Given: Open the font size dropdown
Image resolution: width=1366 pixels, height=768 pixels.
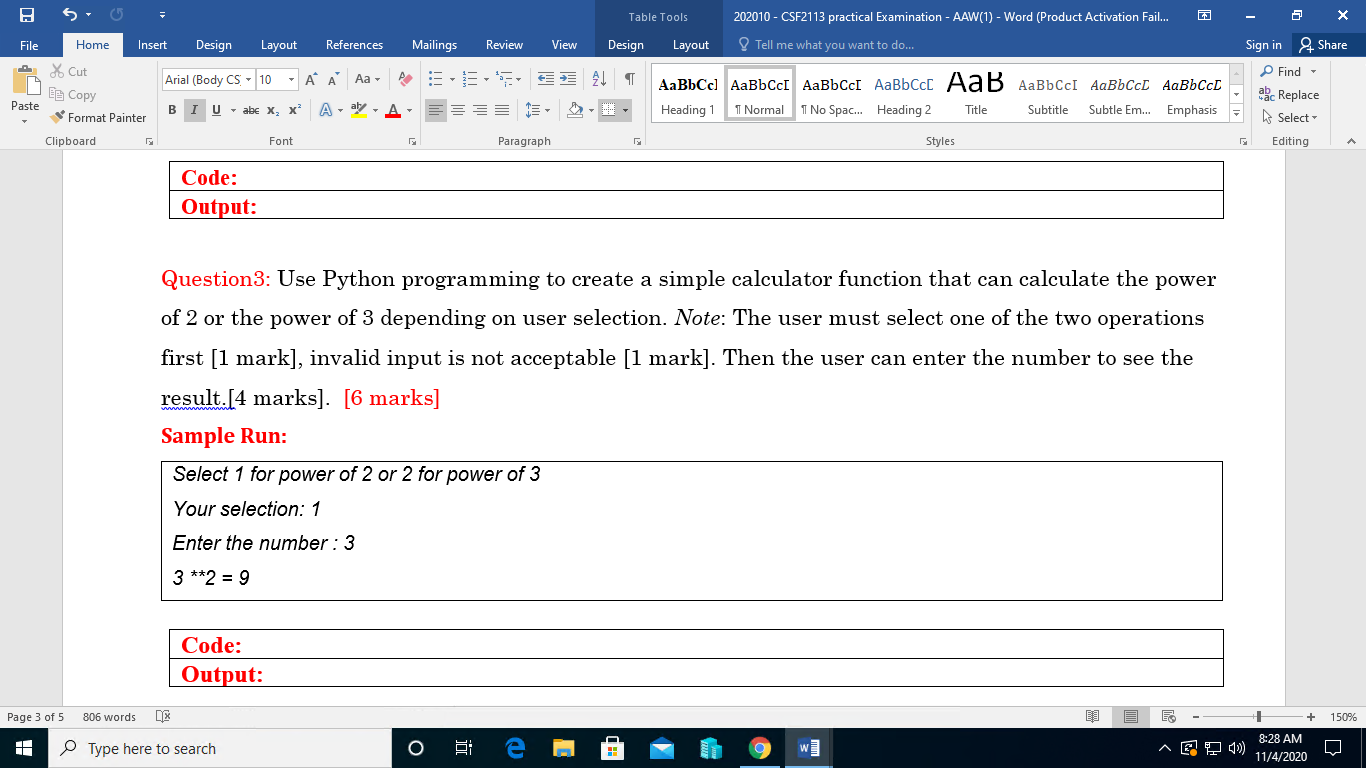Looking at the screenshot, I should click(x=292, y=79).
